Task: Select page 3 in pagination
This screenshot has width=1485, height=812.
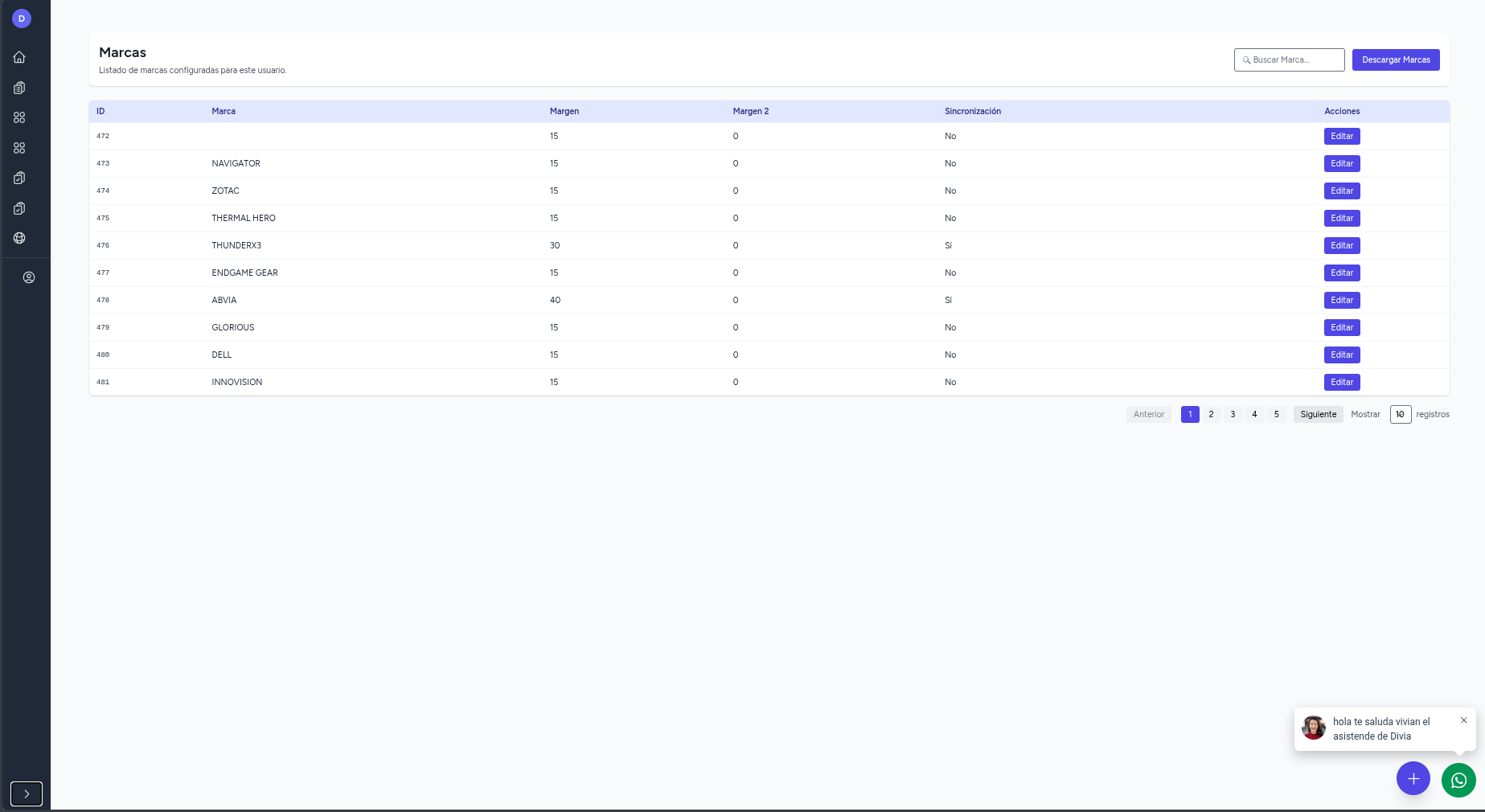Action: 1233,414
